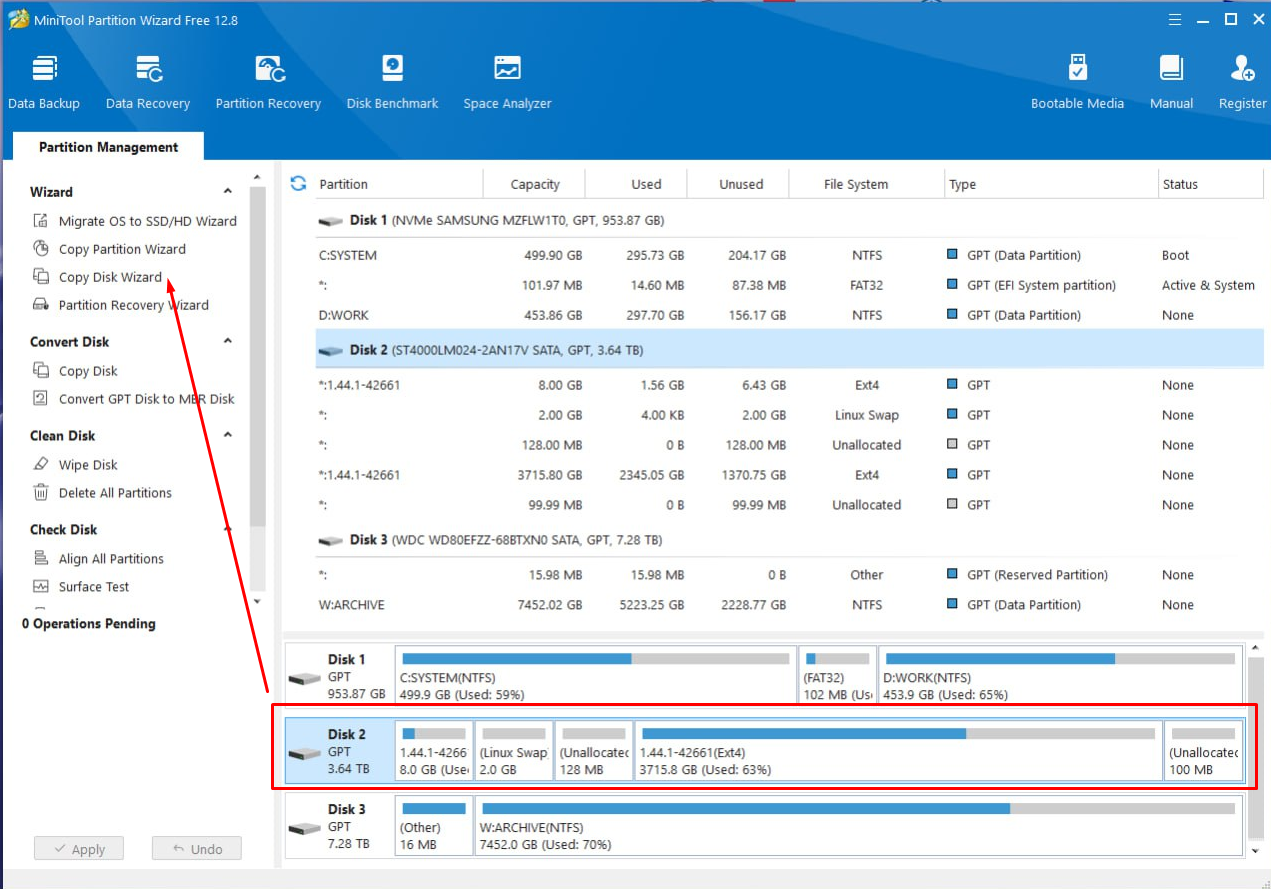Click the Align All Partitions icon
The width and height of the screenshot is (1271, 889).
pyautogui.click(x=41, y=559)
